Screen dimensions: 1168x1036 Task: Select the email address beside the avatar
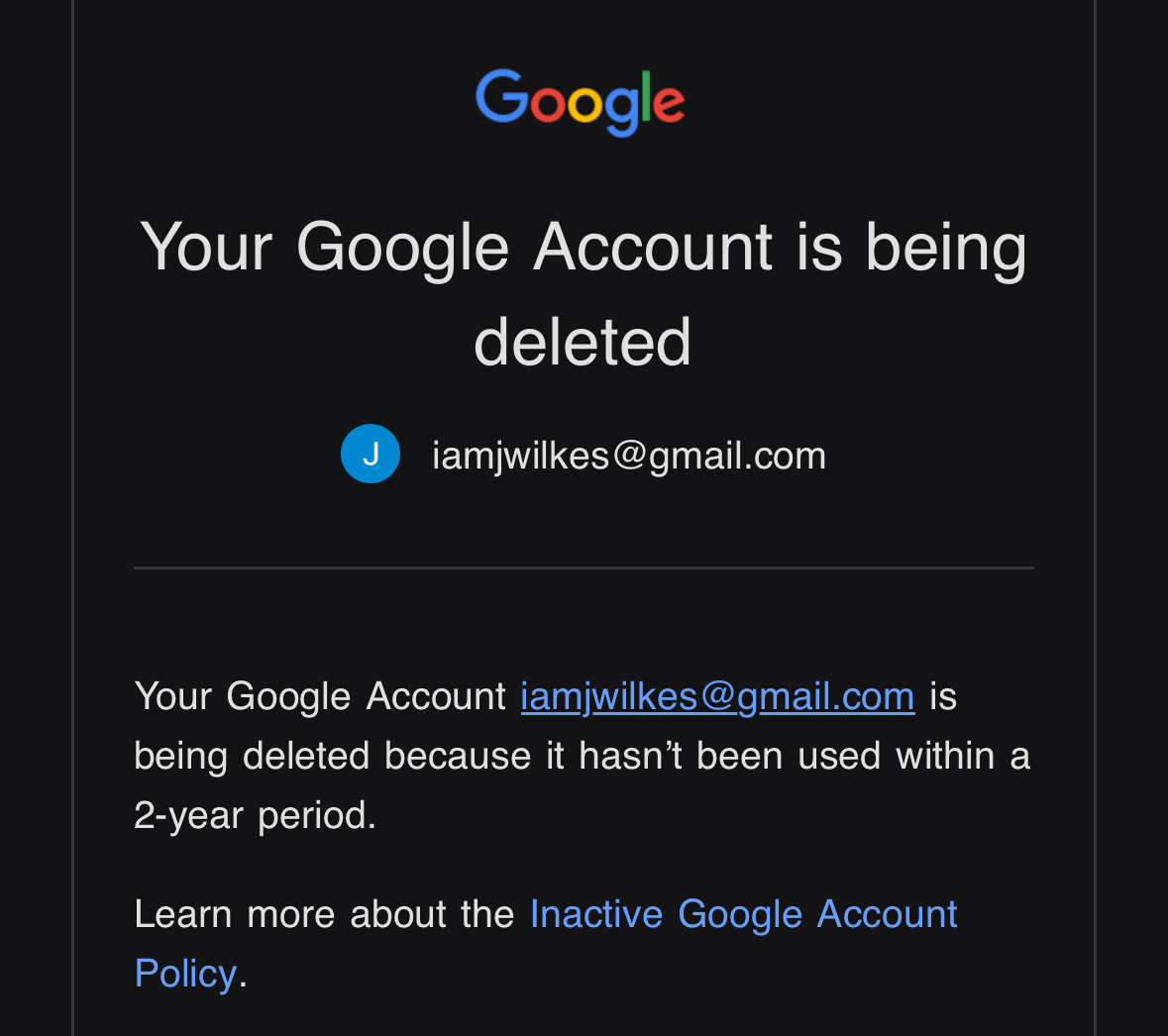[629, 456]
